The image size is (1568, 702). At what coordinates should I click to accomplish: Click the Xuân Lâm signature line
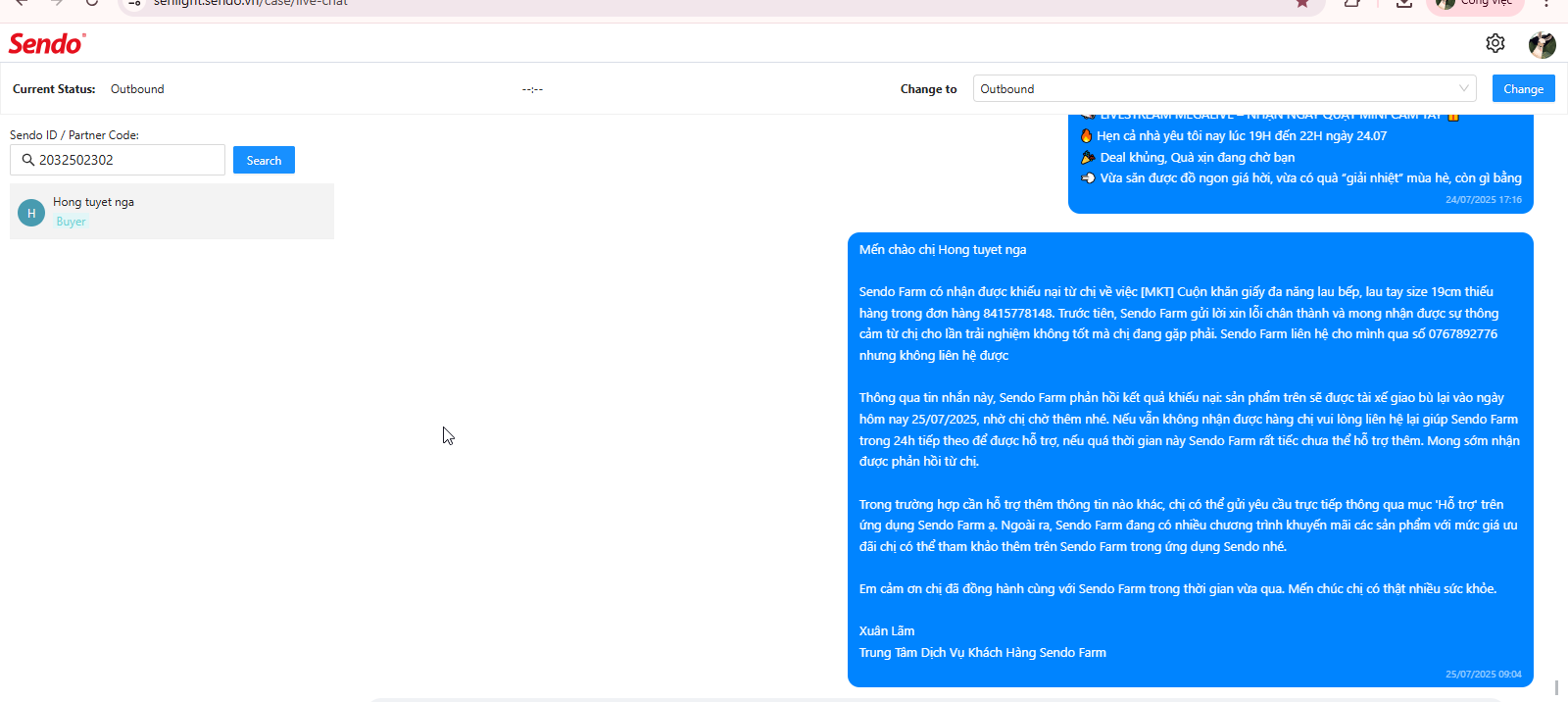click(887, 631)
